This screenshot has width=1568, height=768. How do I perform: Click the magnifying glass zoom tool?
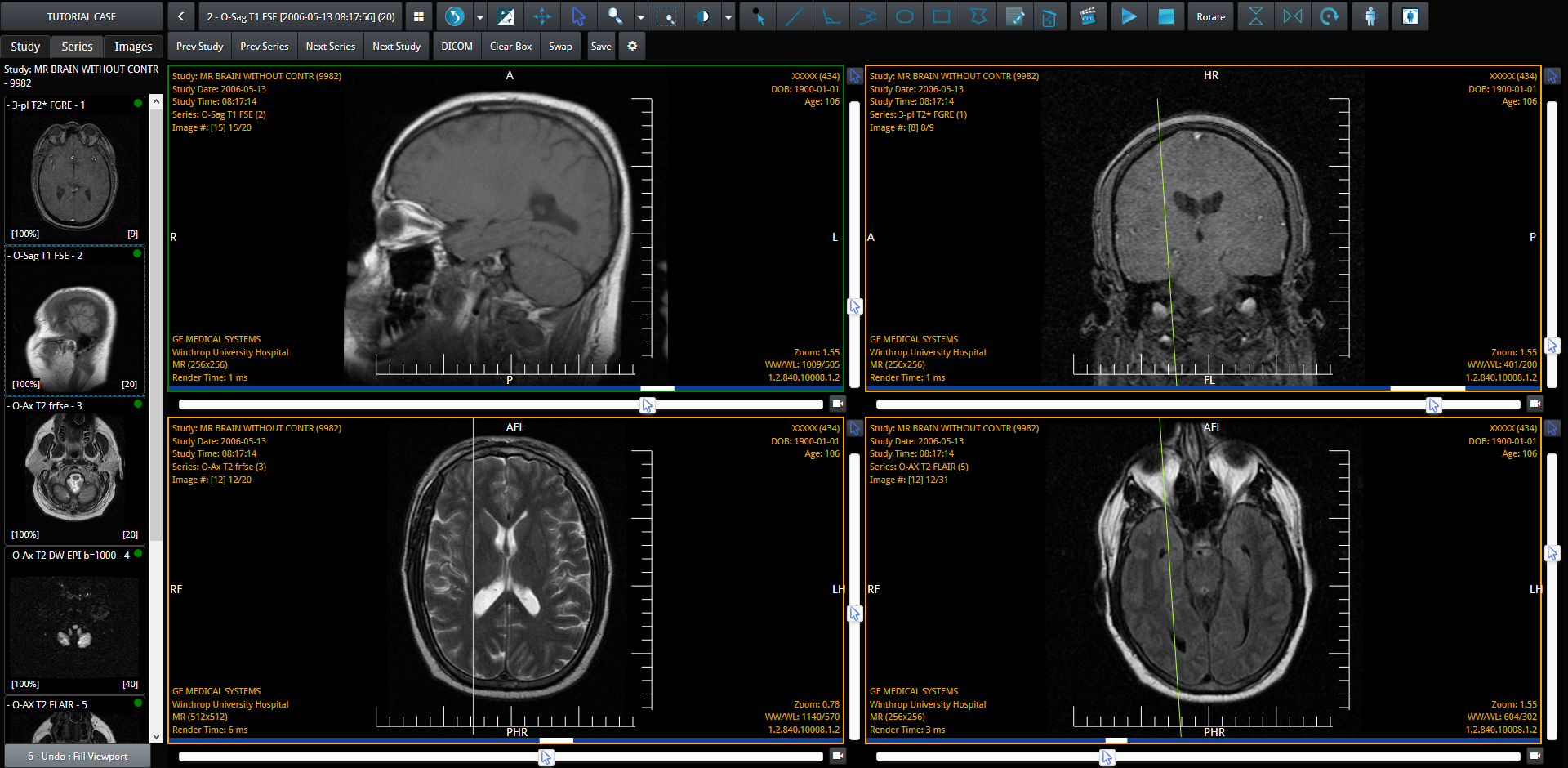coord(615,16)
